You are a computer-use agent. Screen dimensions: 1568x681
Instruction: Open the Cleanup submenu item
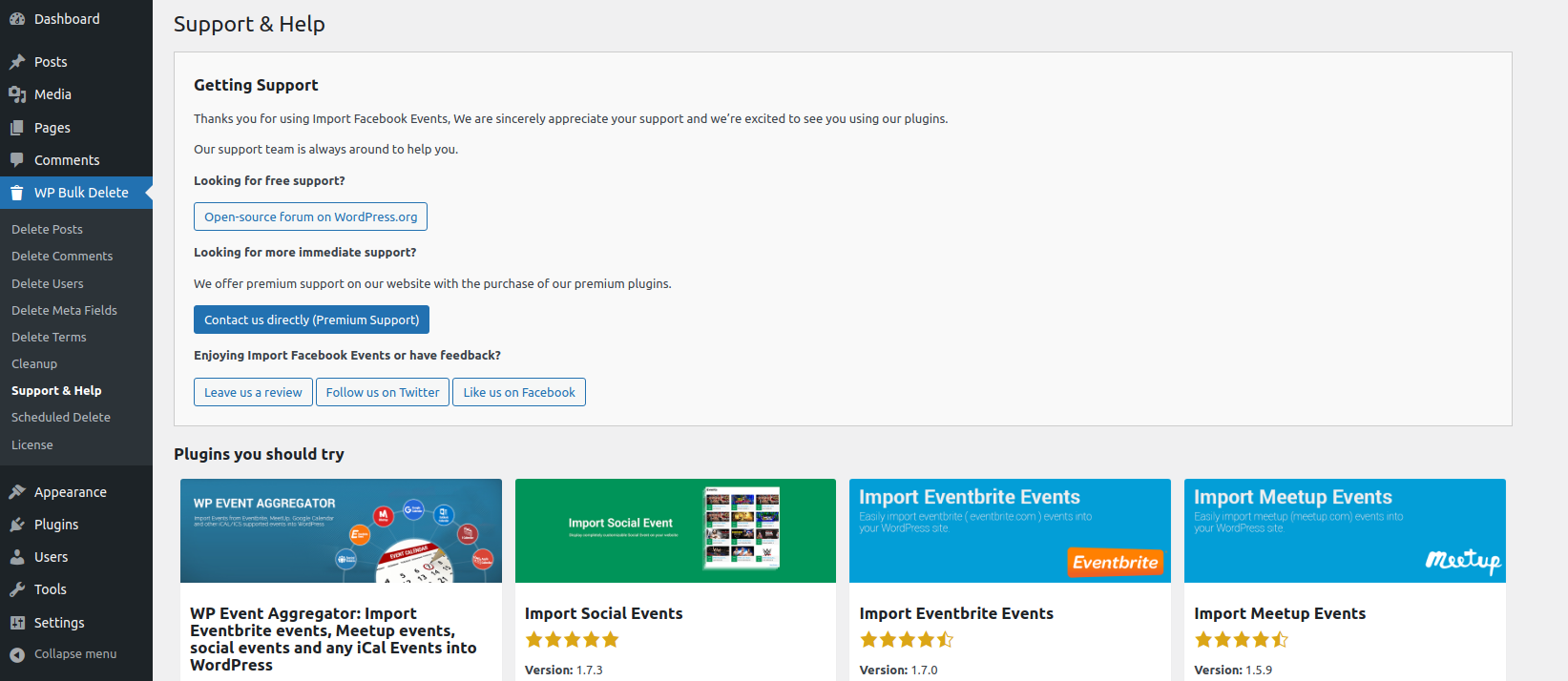34,364
